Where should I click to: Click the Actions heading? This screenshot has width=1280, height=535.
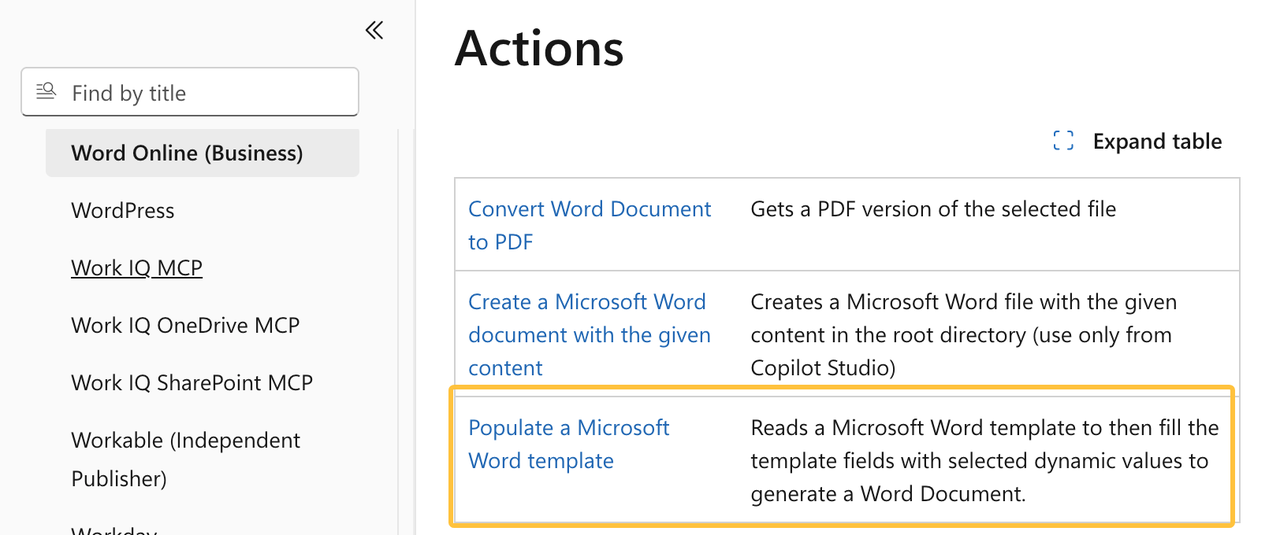click(x=539, y=48)
